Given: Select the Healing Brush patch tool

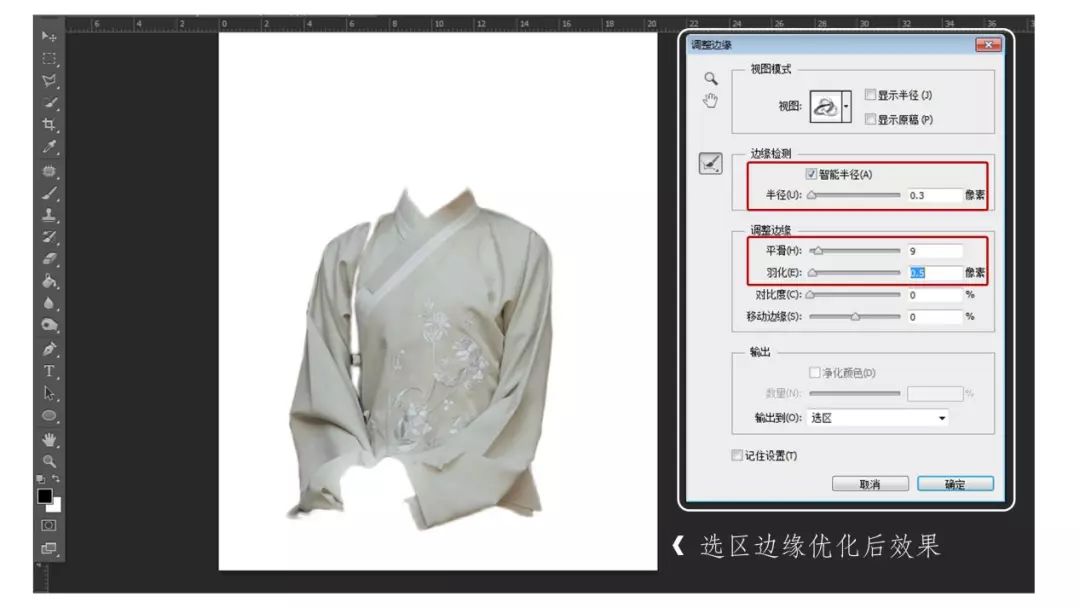Looking at the screenshot, I should coord(49,170).
